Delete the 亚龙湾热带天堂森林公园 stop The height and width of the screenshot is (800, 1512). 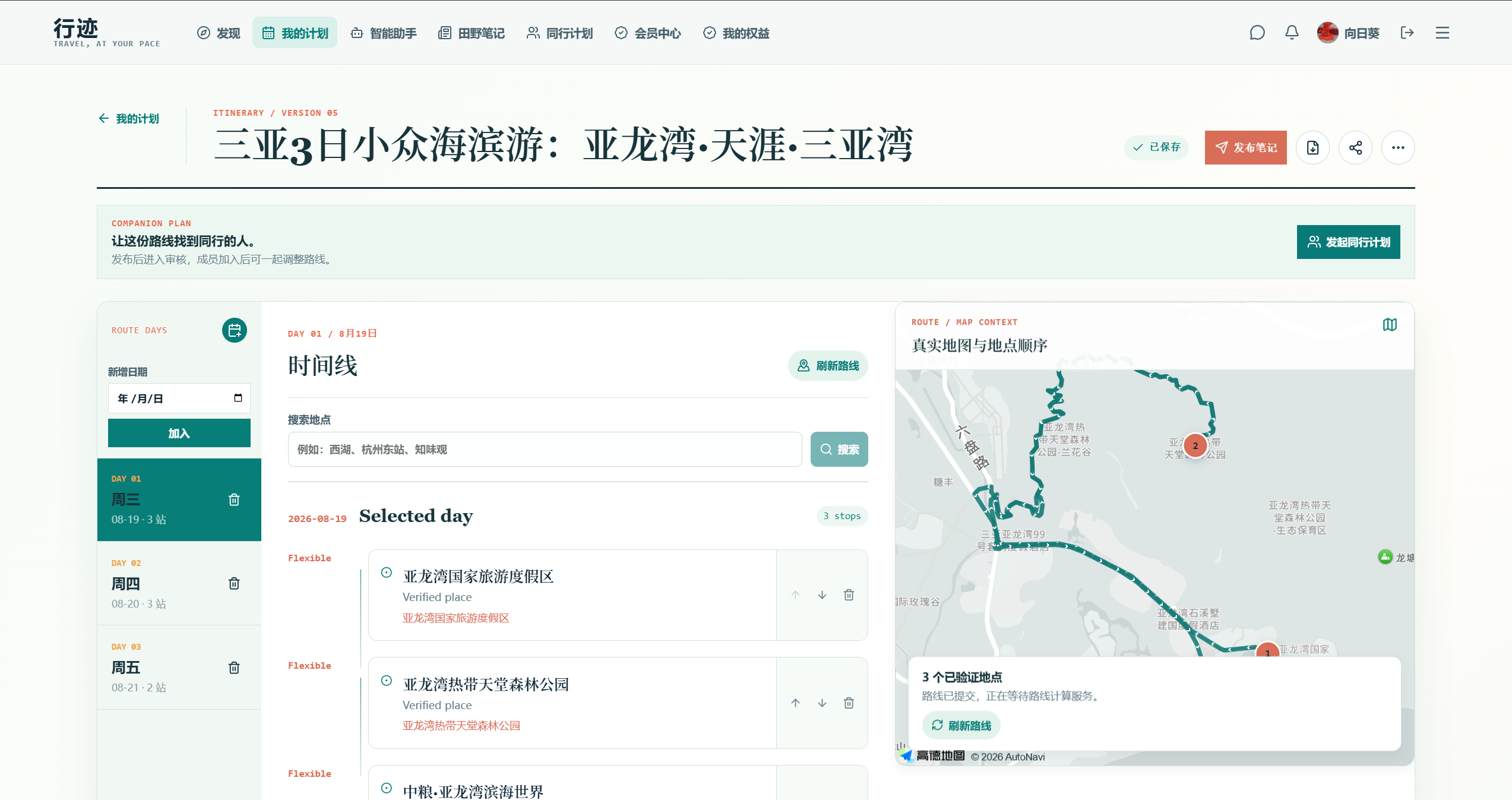[x=849, y=703]
